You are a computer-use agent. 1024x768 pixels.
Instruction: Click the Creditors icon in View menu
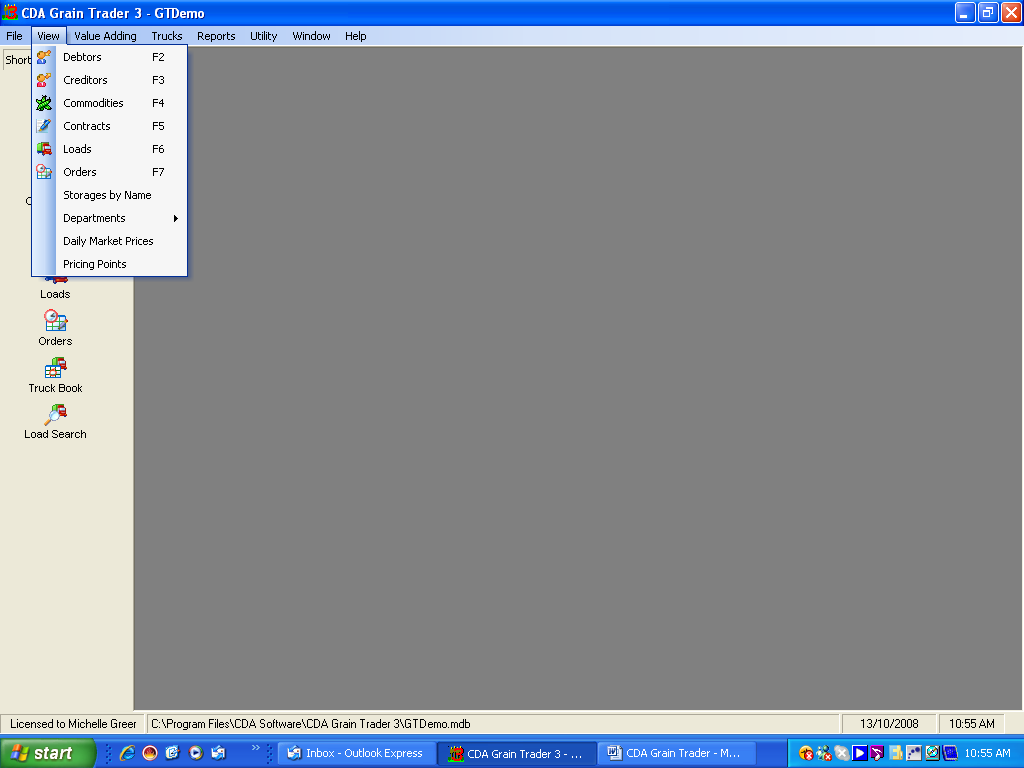click(x=44, y=80)
